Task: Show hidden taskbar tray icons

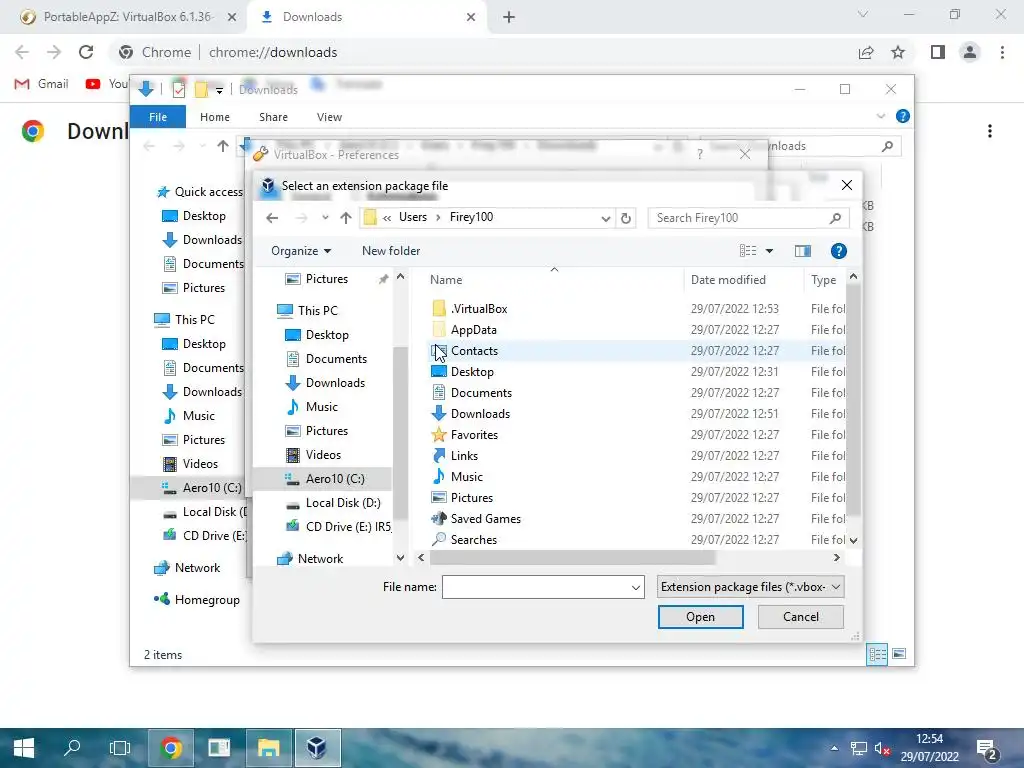Action: 834,748
